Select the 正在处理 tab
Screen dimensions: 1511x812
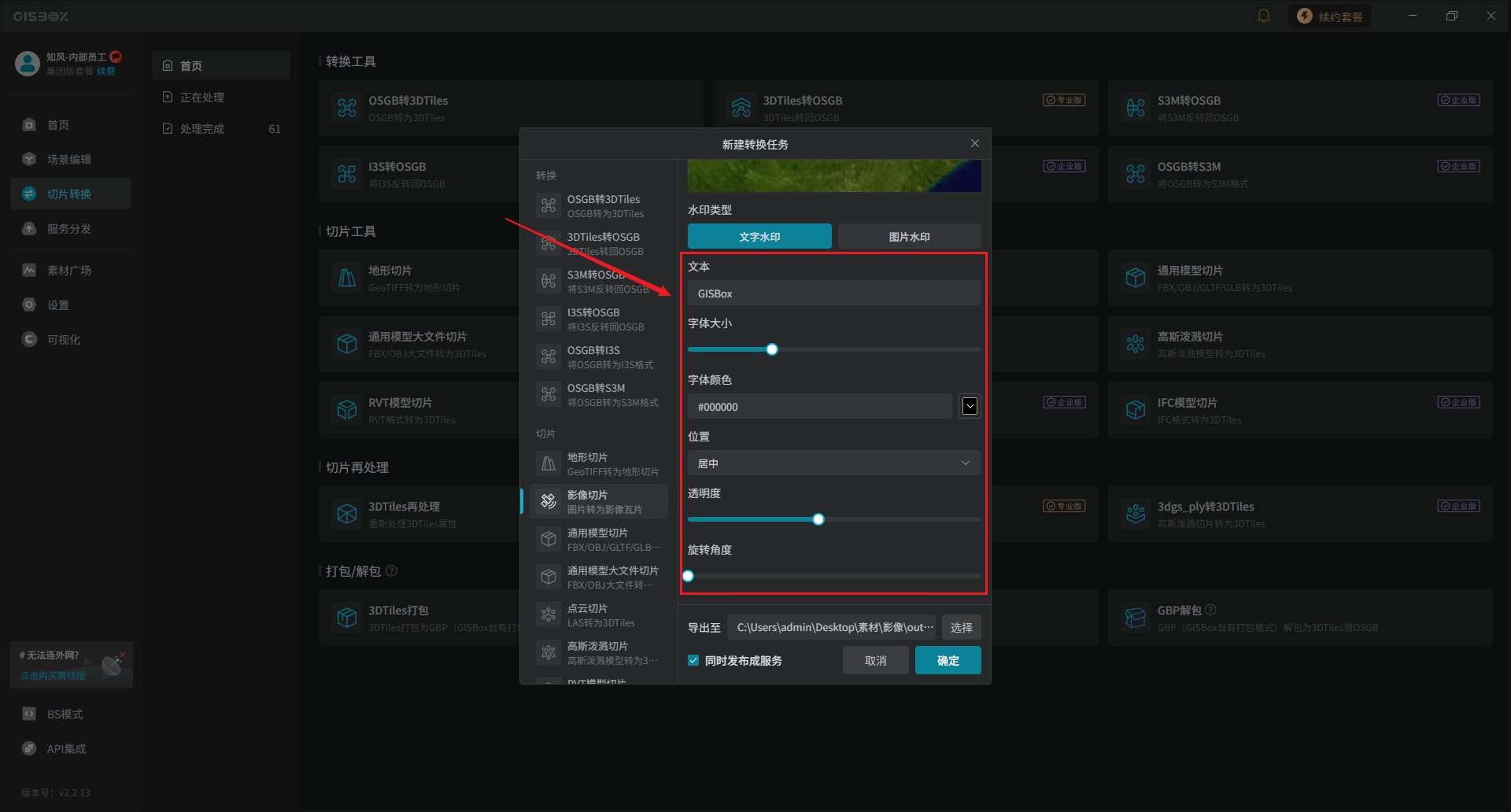point(221,98)
